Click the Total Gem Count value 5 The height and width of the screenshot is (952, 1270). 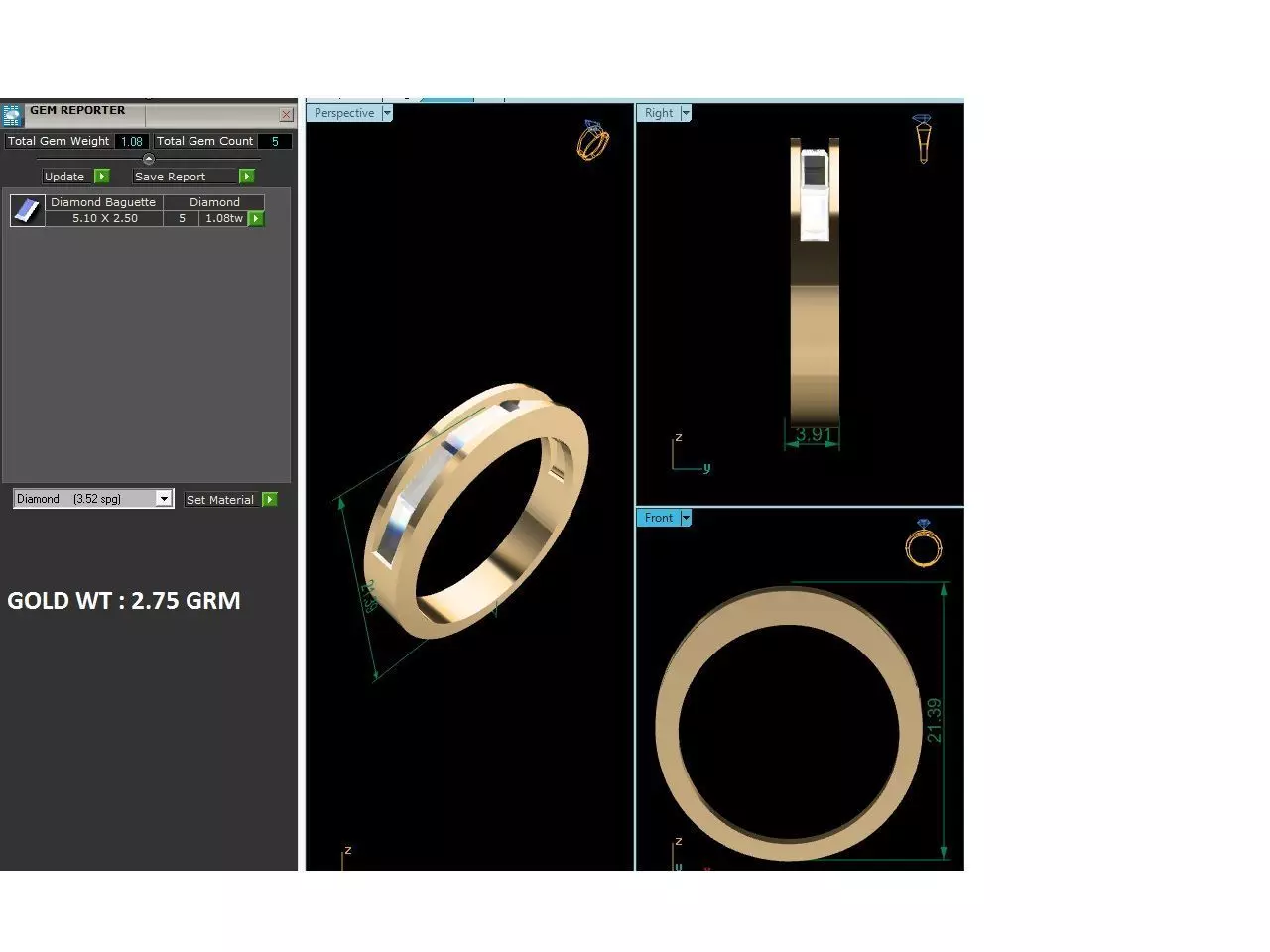275,141
